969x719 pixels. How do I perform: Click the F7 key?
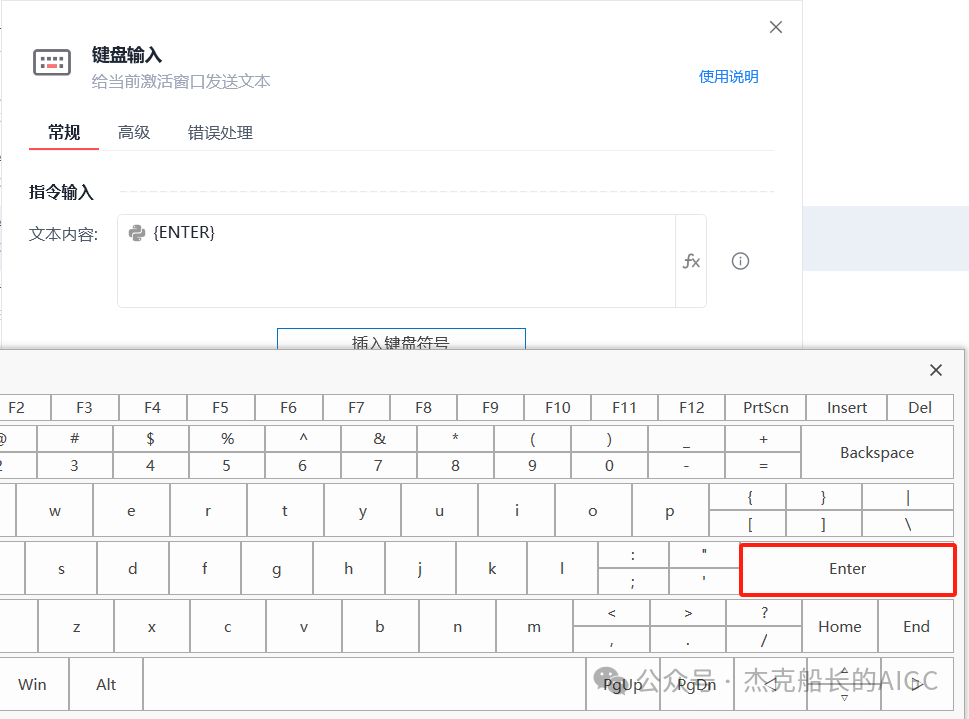click(356, 407)
